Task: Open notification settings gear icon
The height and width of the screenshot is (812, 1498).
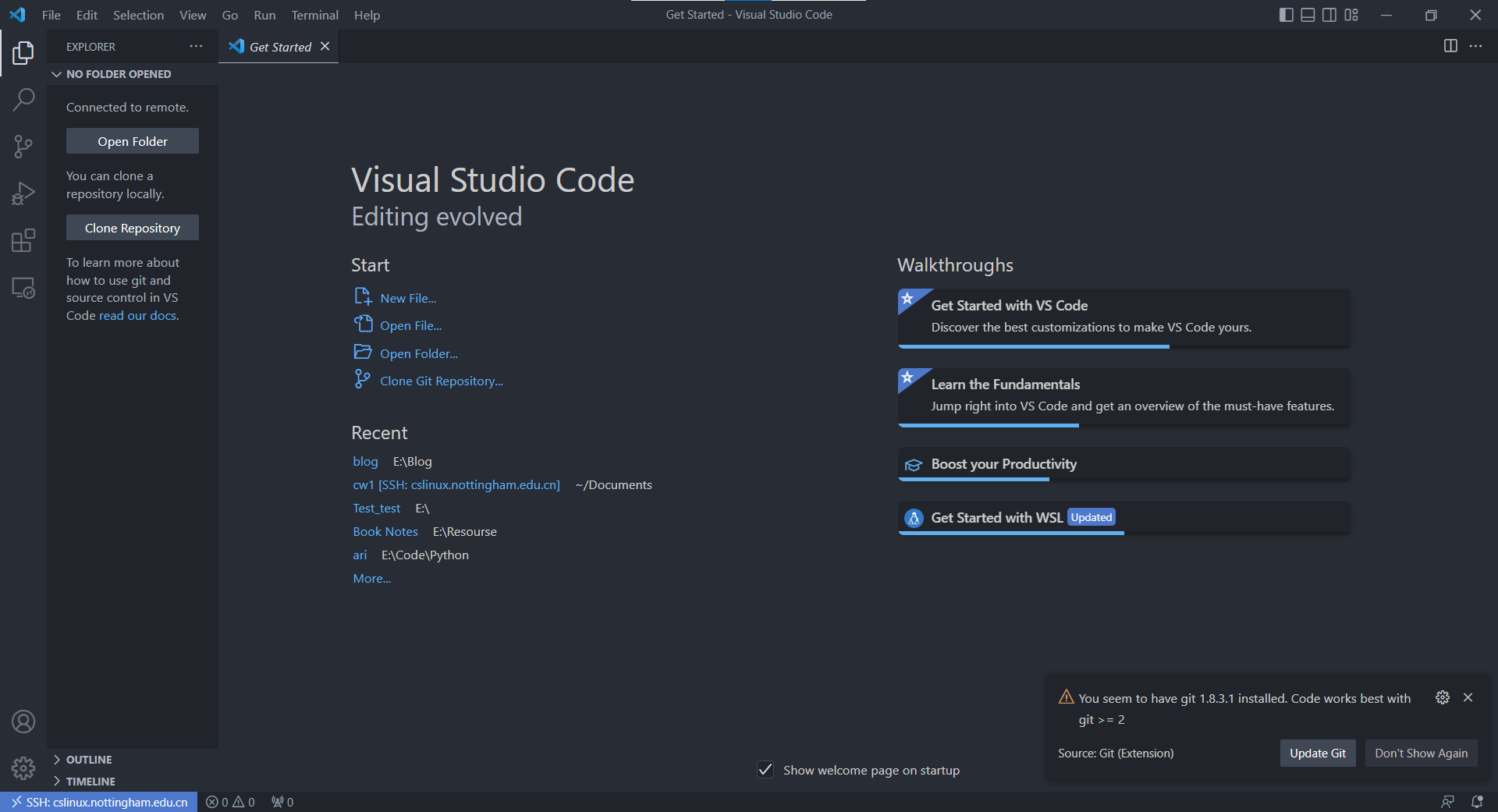Action: tap(1443, 697)
